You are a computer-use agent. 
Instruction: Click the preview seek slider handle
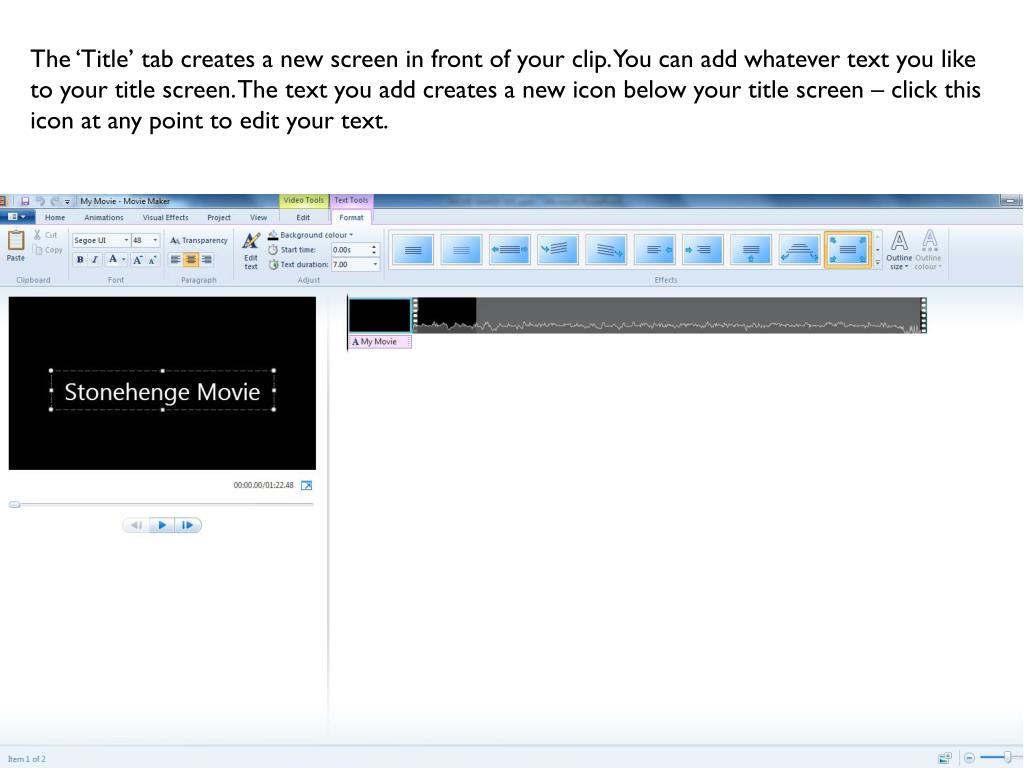tap(14, 504)
